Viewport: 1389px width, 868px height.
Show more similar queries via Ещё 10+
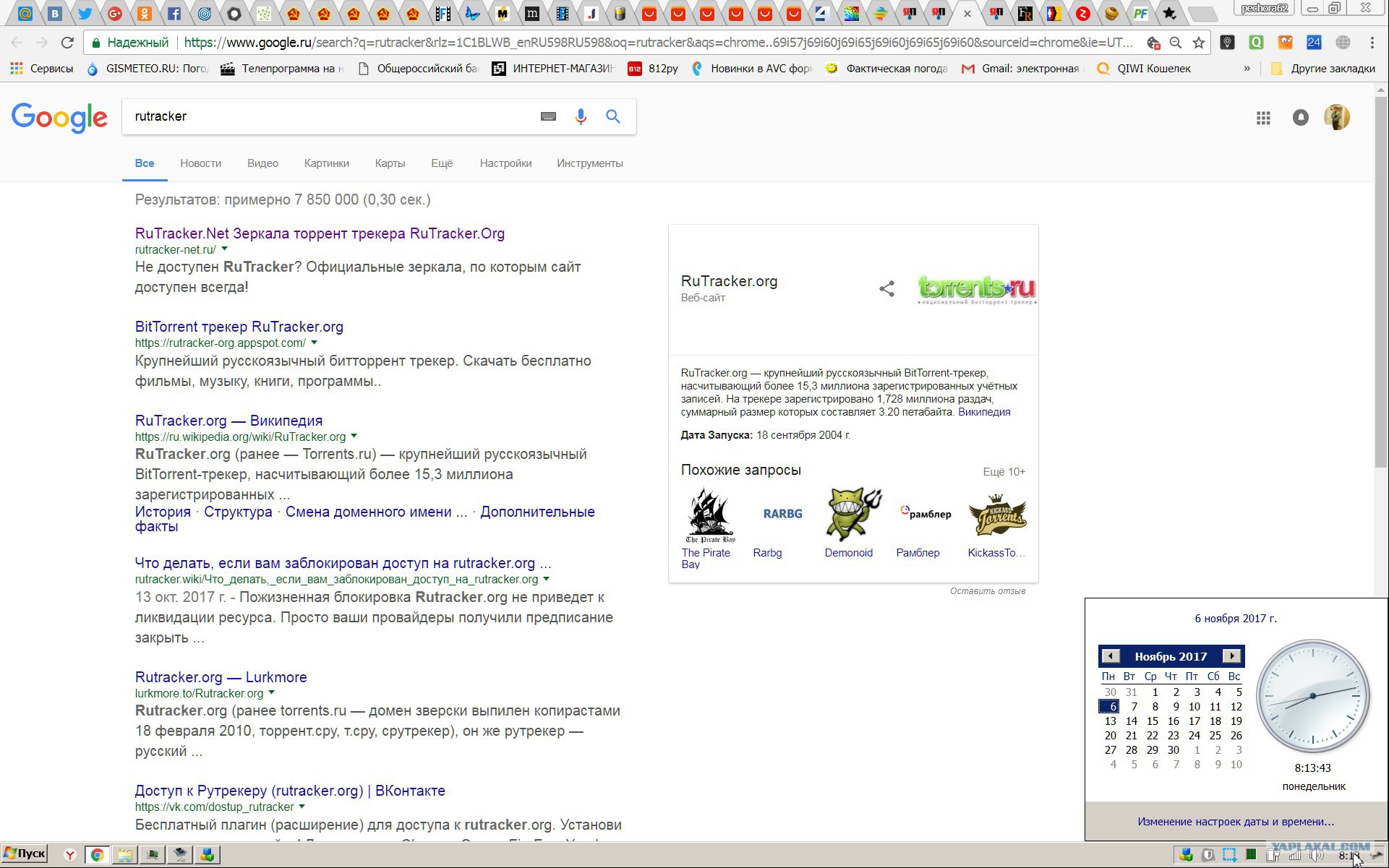coord(1004,472)
